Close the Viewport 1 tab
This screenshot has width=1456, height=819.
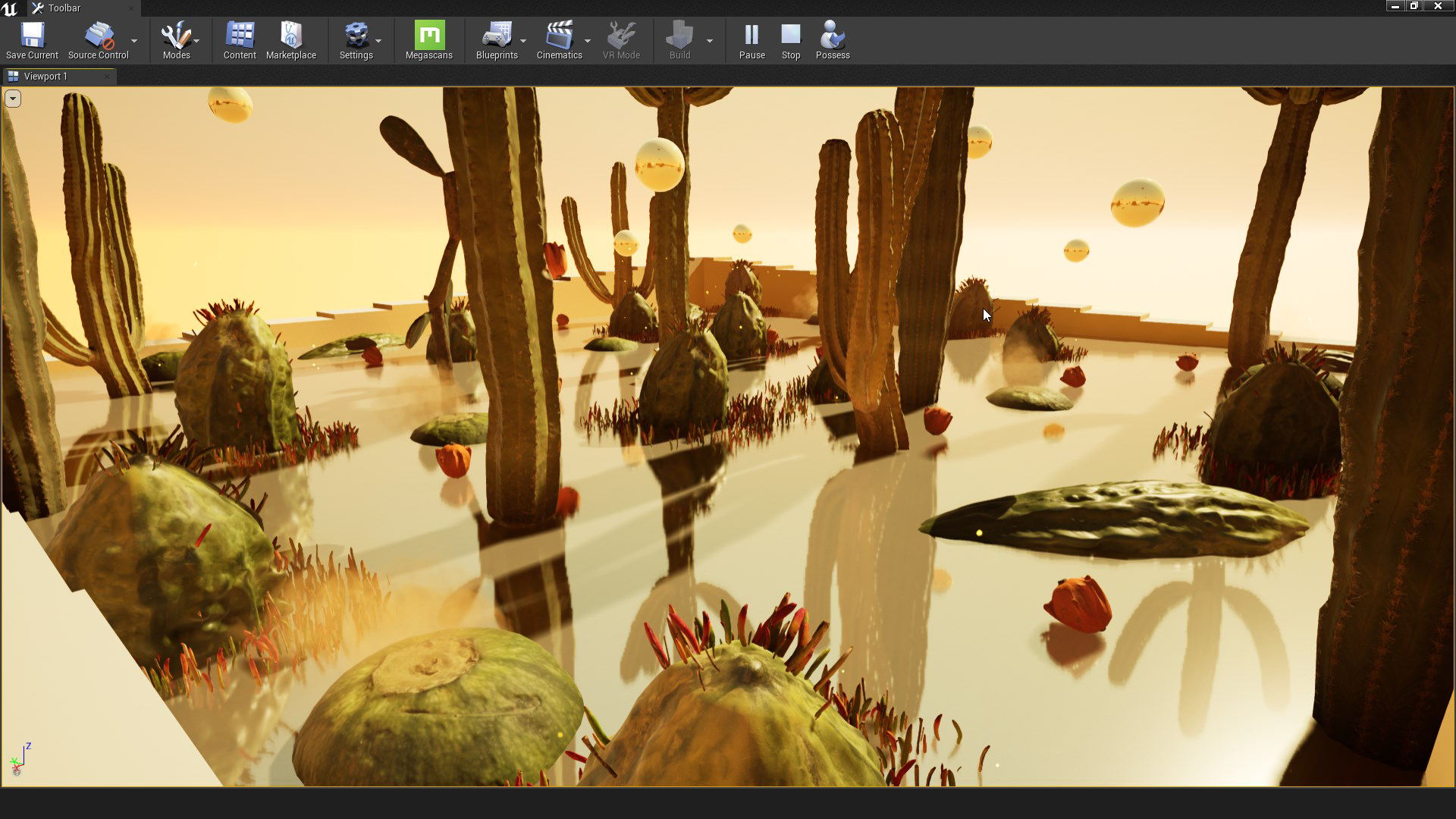point(107,77)
